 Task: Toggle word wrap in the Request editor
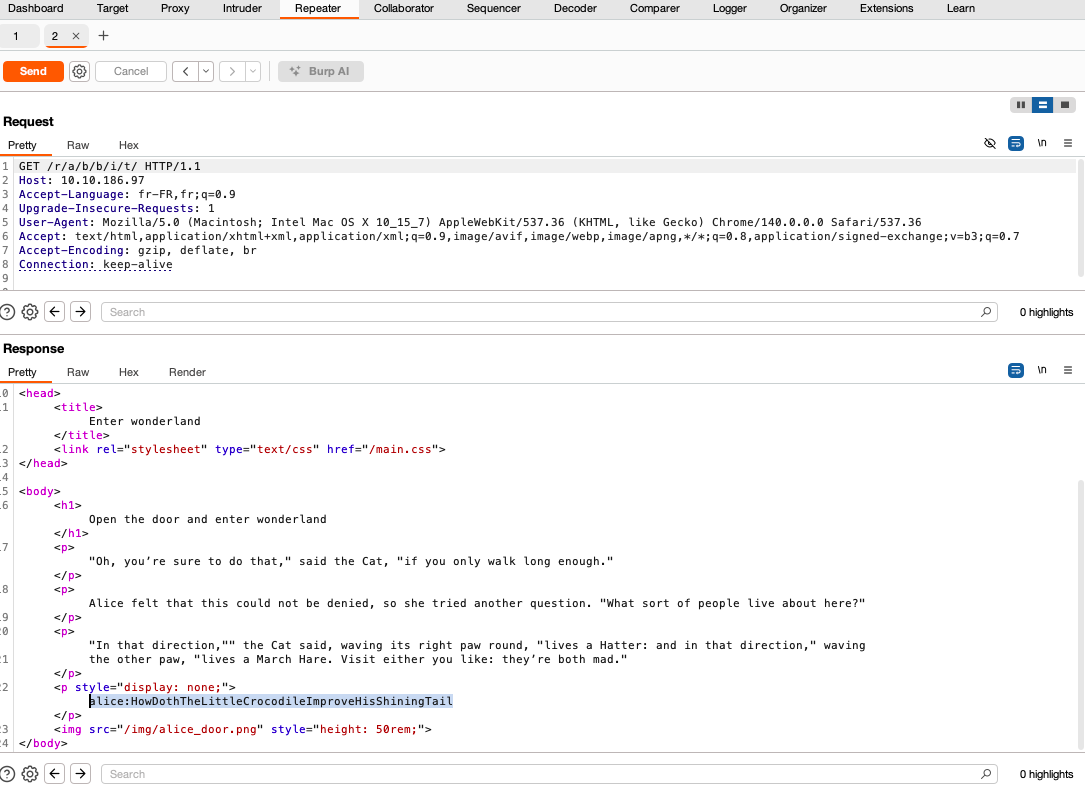pos(1016,143)
